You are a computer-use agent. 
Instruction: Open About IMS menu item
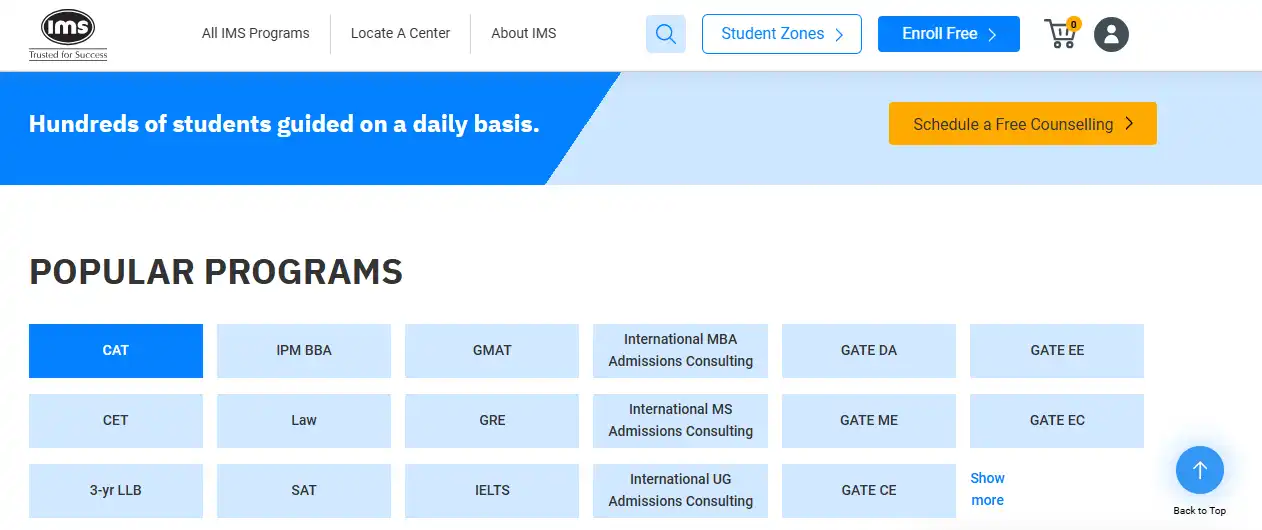pos(524,33)
